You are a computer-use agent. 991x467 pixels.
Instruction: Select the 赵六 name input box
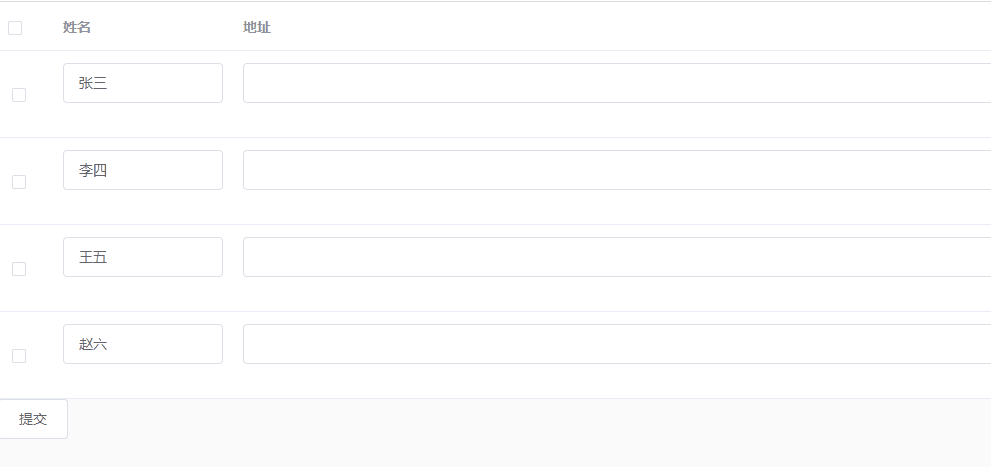coord(143,344)
